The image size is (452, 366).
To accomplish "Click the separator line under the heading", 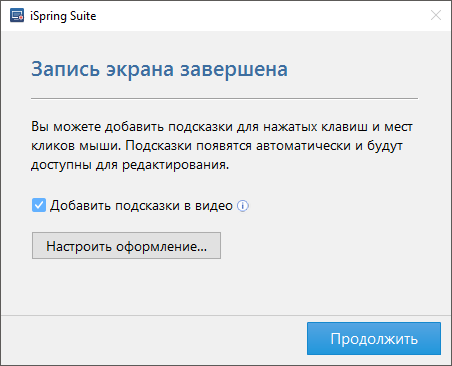I will [x=224, y=99].
